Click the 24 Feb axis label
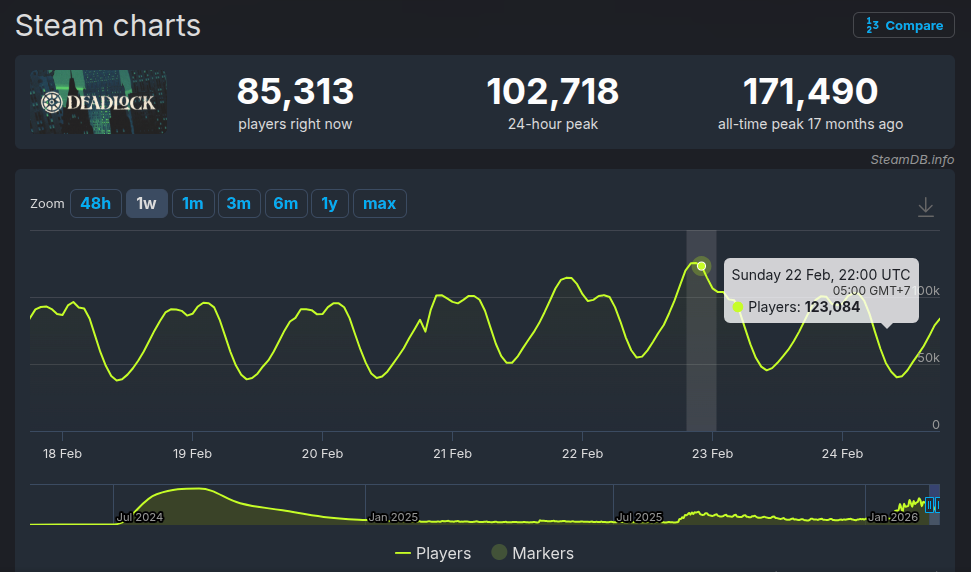Image resolution: width=971 pixels, height=572 pixels. tap(842, 454)
